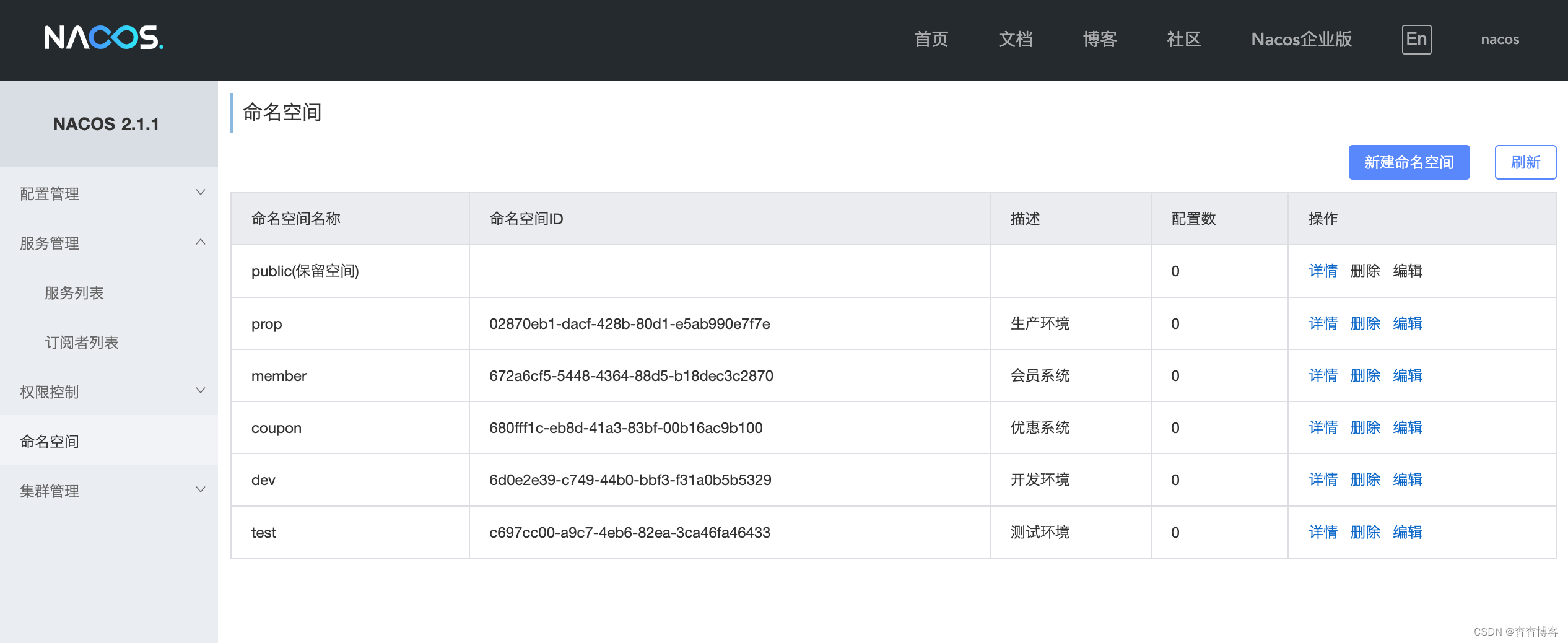Viewport: 1568px width, 643px height.
Task: Open 详情 for member namespace
Action: [1323, 375]
